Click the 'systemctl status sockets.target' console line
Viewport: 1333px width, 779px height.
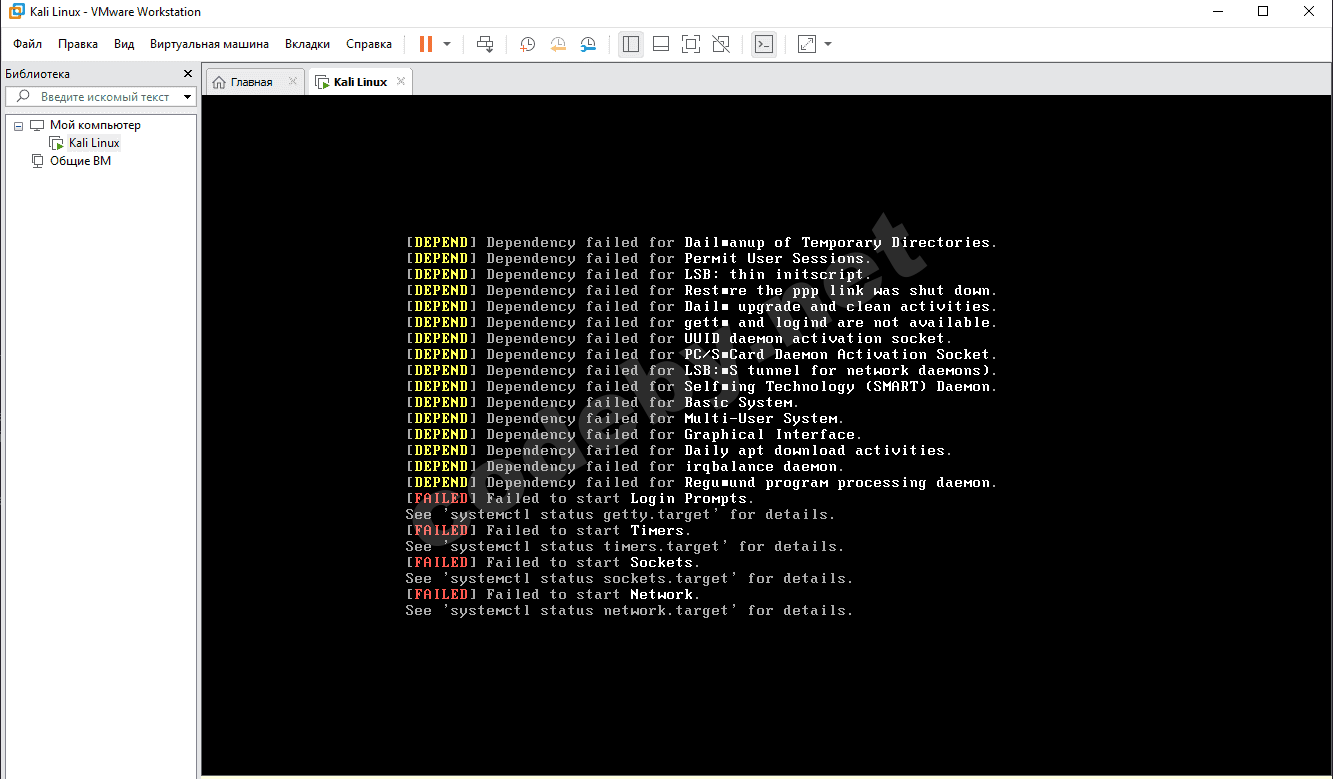pyautogui.click(x=630, y=578)
